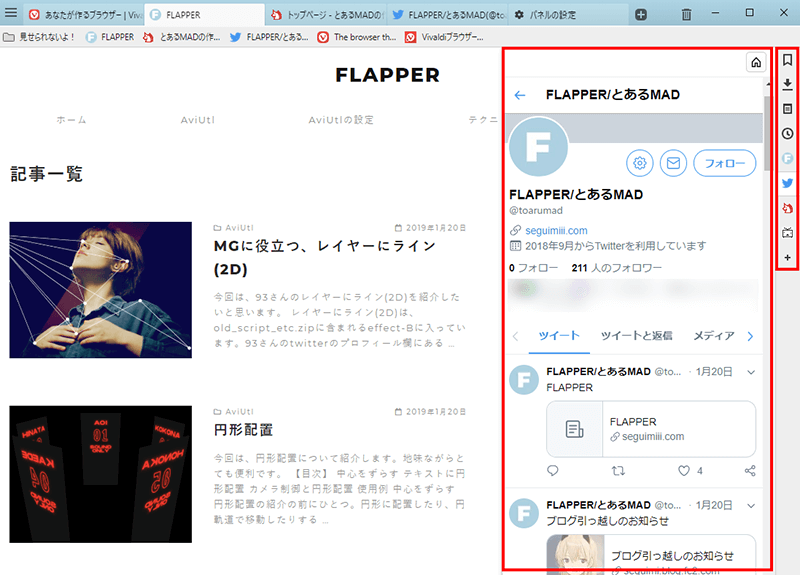Open The browser th... bookmark
The image size is (800, 575).
[357, 37]
